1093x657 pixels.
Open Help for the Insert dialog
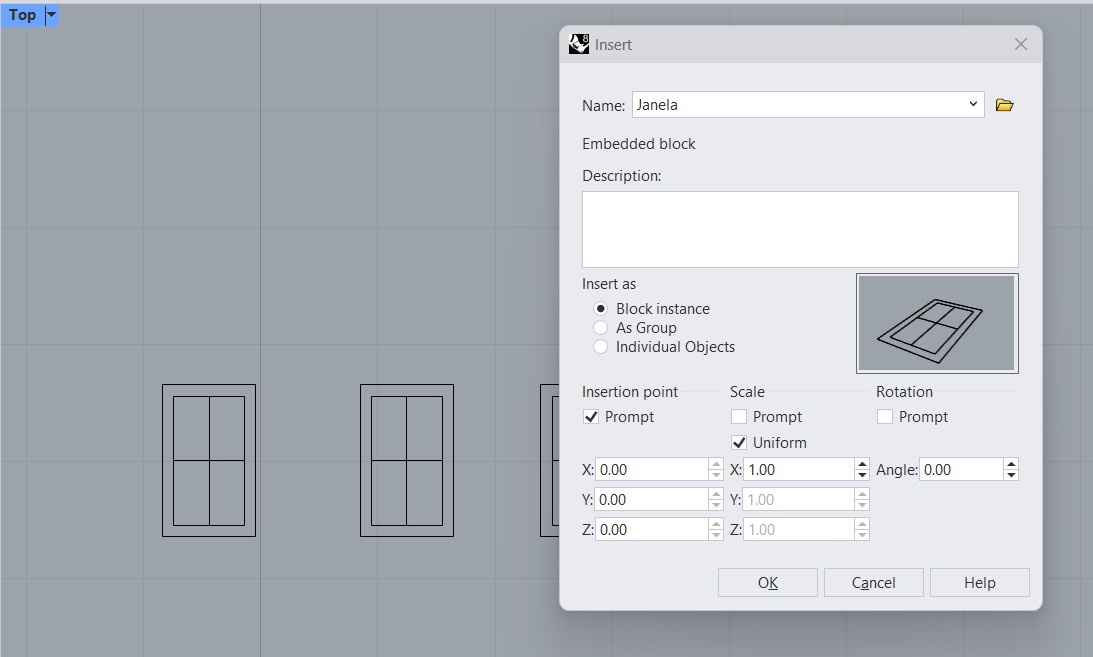click(x=979, y=583)
